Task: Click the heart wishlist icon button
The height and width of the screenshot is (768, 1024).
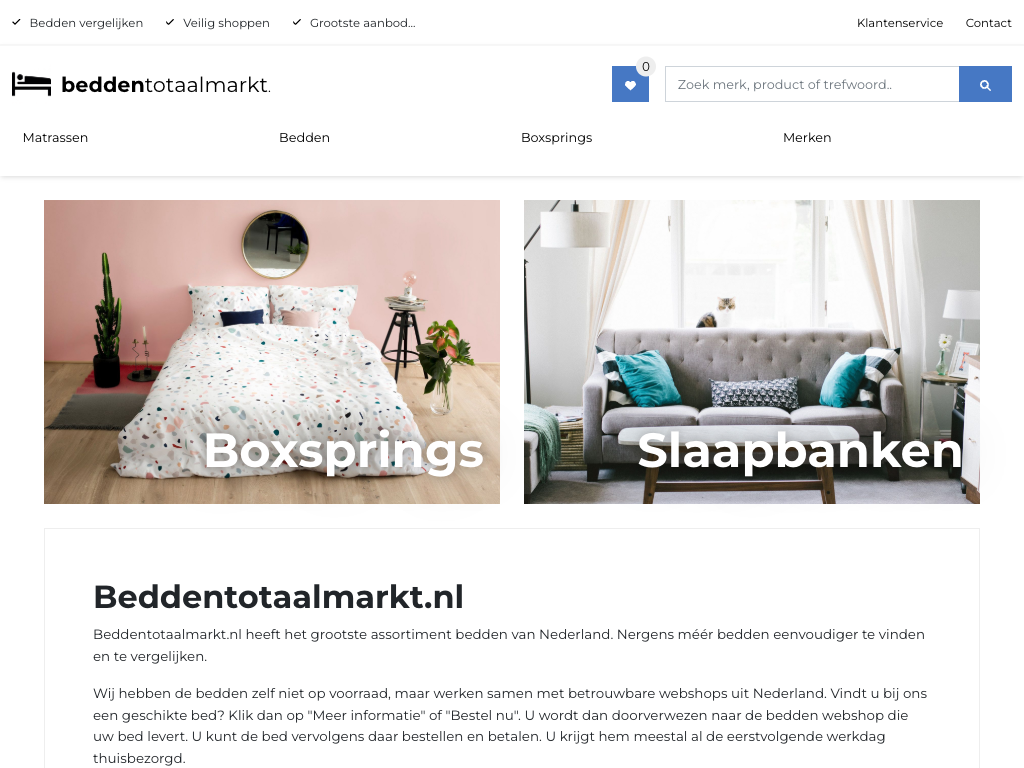Action: coord(630,84)
